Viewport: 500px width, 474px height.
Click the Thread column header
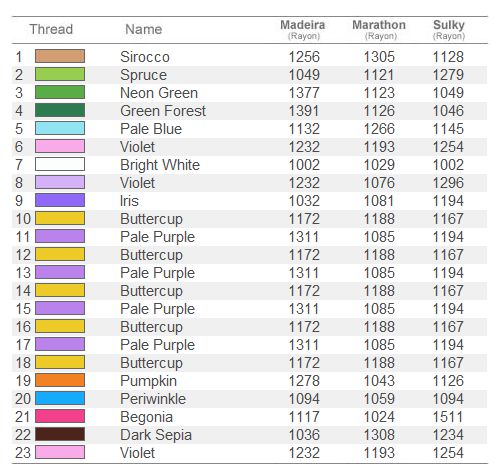51,29
